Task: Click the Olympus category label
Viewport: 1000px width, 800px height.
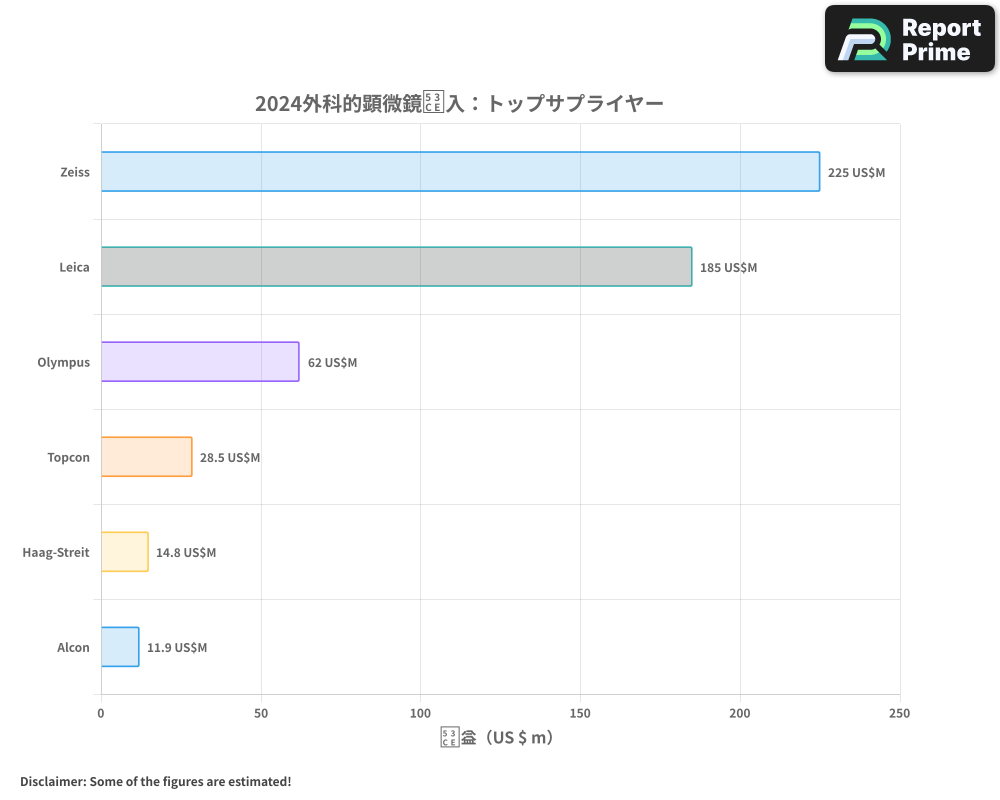Action: [x=64, y=362]
